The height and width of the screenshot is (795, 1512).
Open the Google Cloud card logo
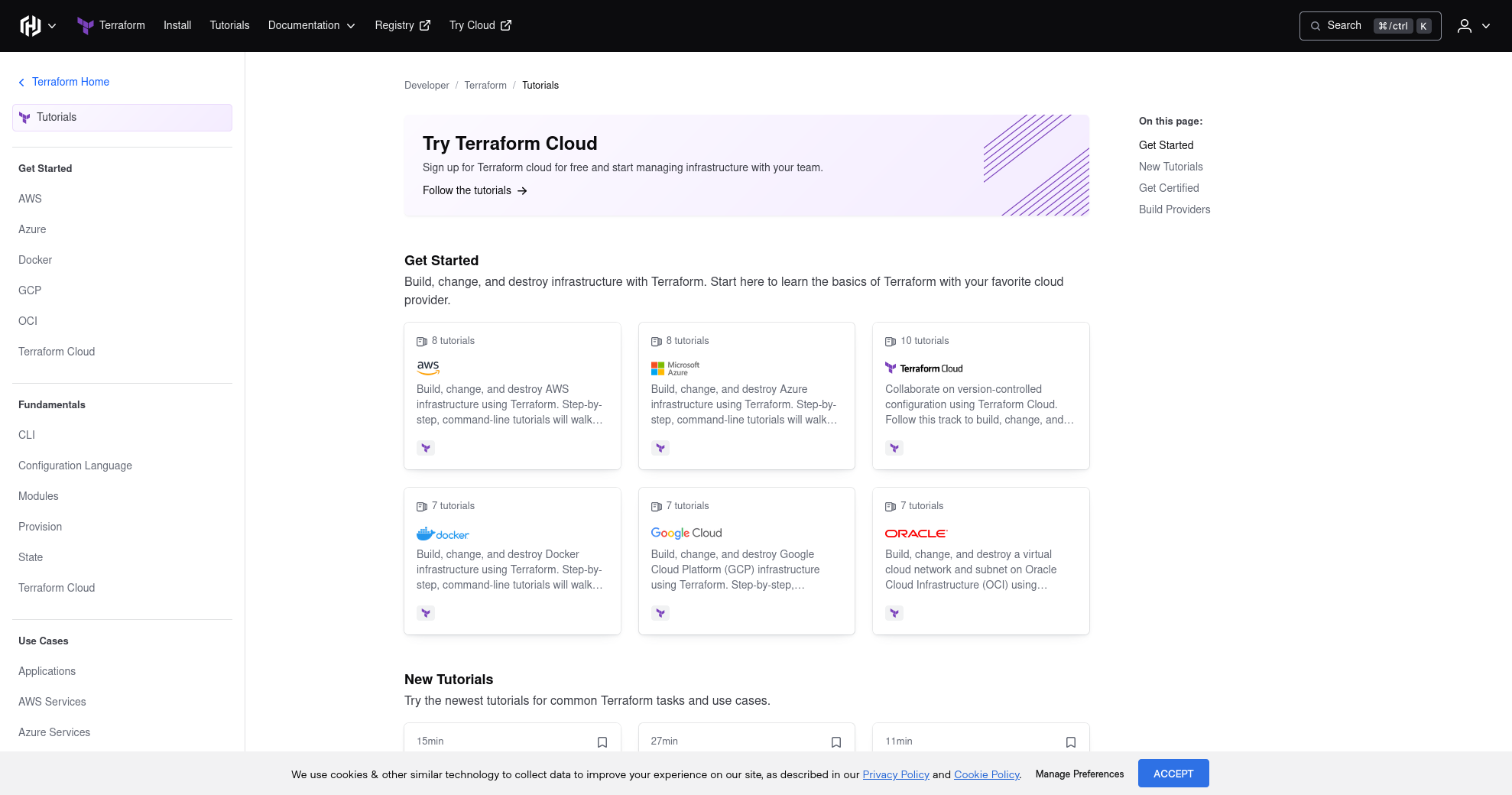[x=686, y=534]
